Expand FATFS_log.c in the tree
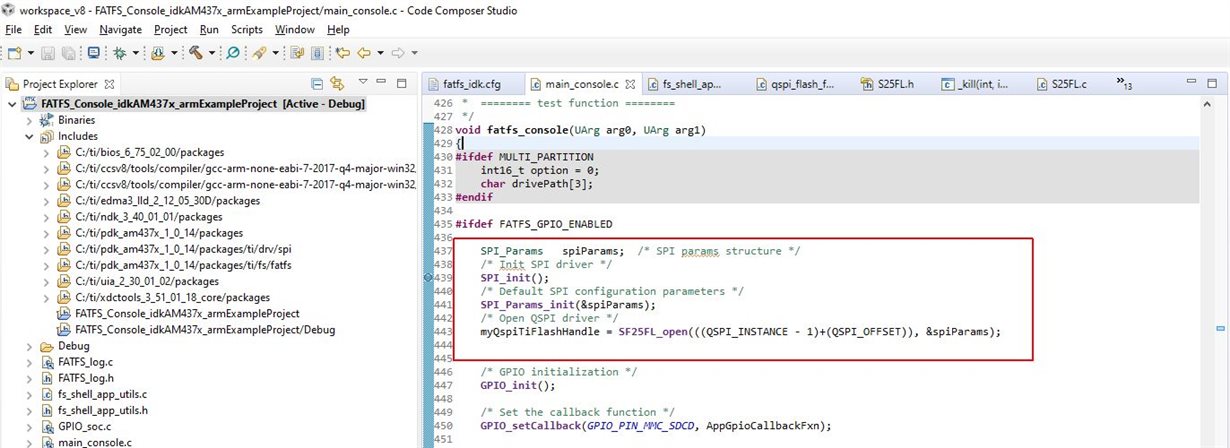The height and width of the screenshot is (448, 1230). (29, 362)
